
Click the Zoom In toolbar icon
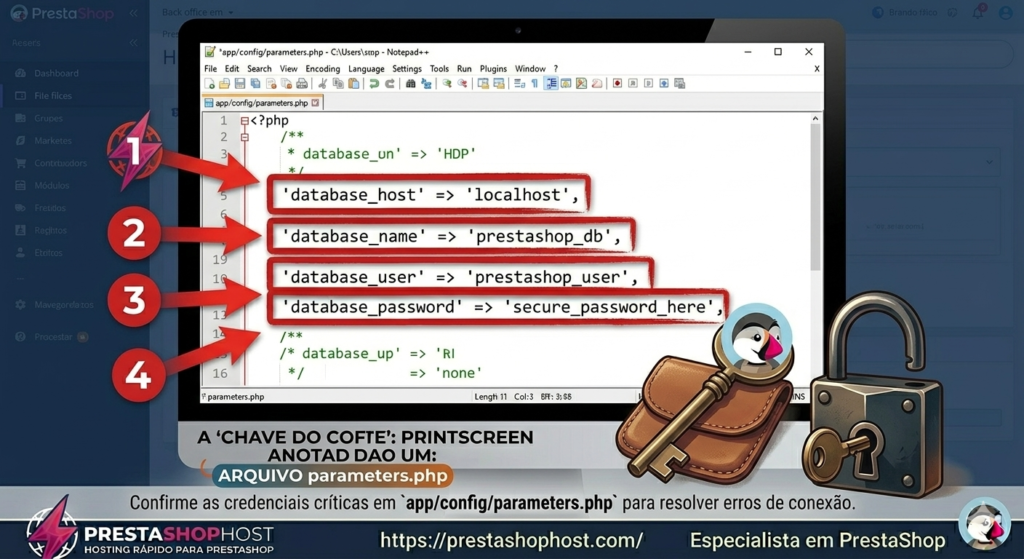pyautogui.click(x=447, y=84)
